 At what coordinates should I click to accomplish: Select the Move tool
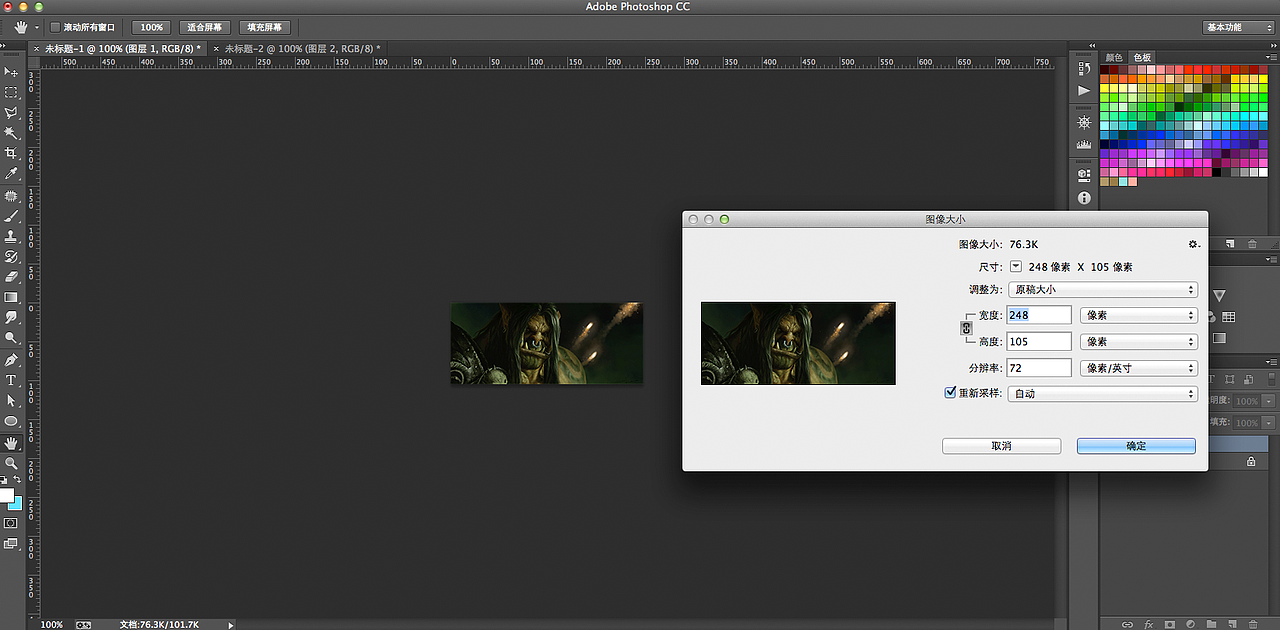11,72
